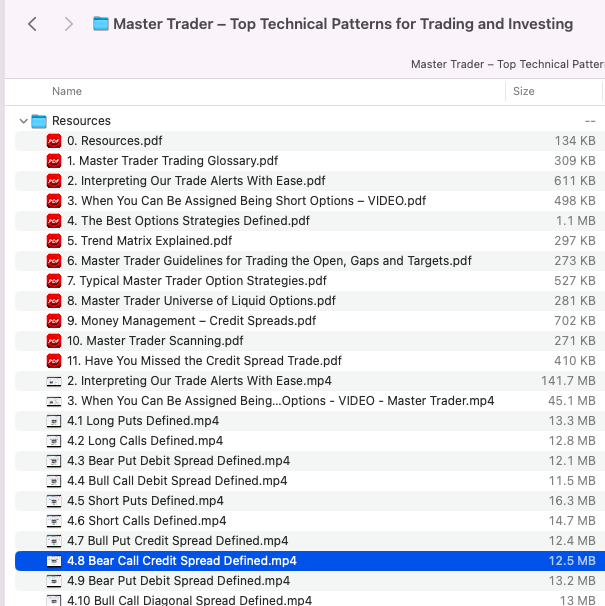Click the blue folder icon in the title

101,24
